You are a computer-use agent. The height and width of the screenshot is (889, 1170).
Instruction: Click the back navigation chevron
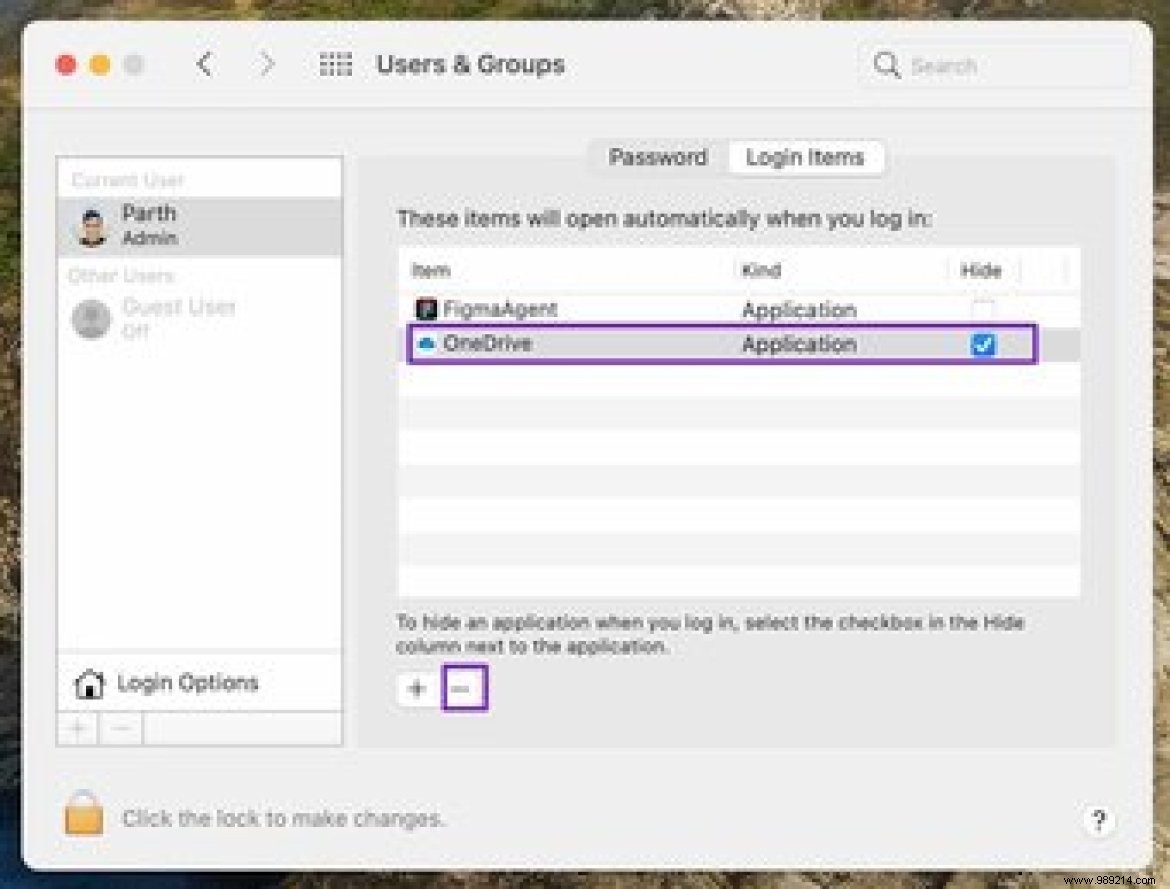(x=205, y=63)
